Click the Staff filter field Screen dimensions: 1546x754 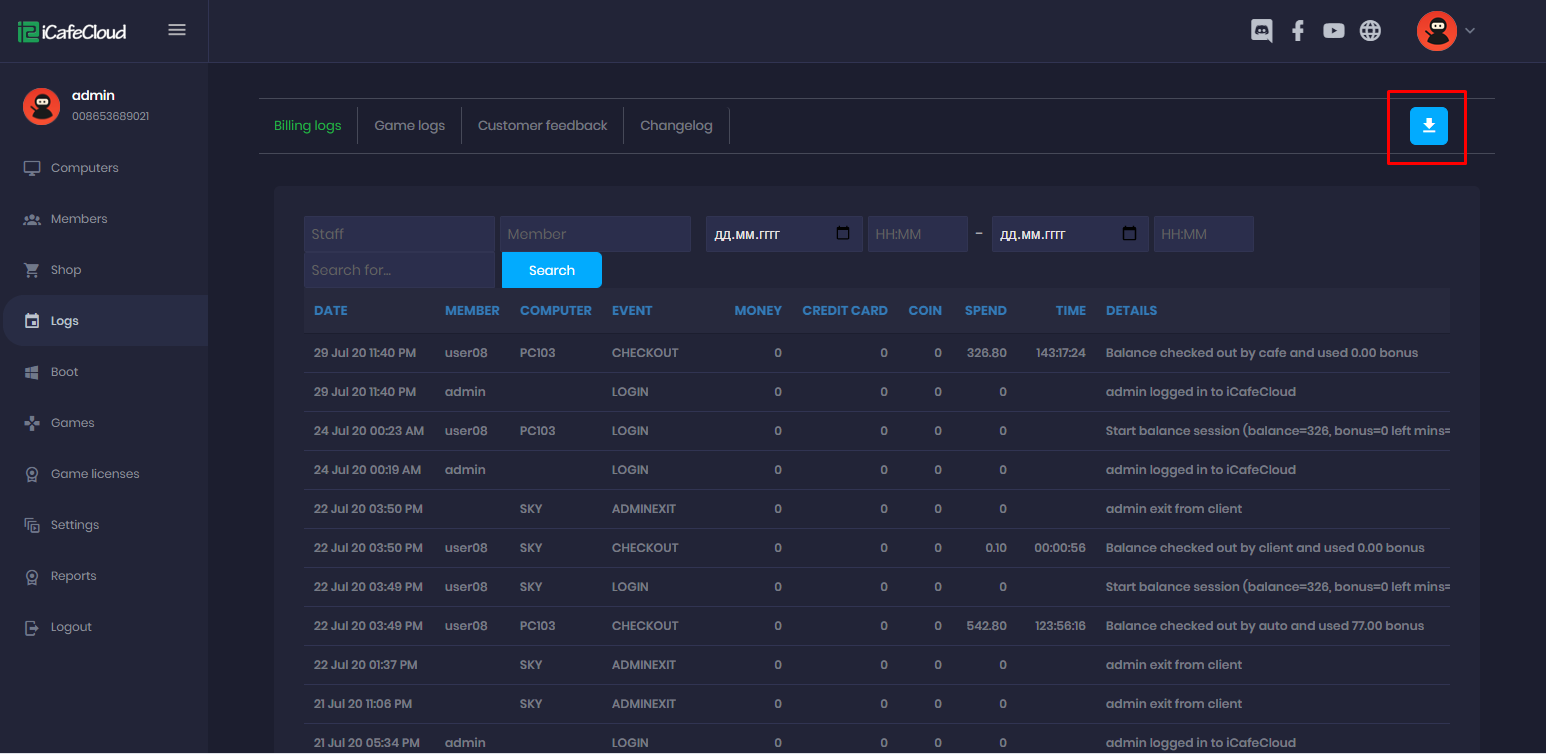399,234
